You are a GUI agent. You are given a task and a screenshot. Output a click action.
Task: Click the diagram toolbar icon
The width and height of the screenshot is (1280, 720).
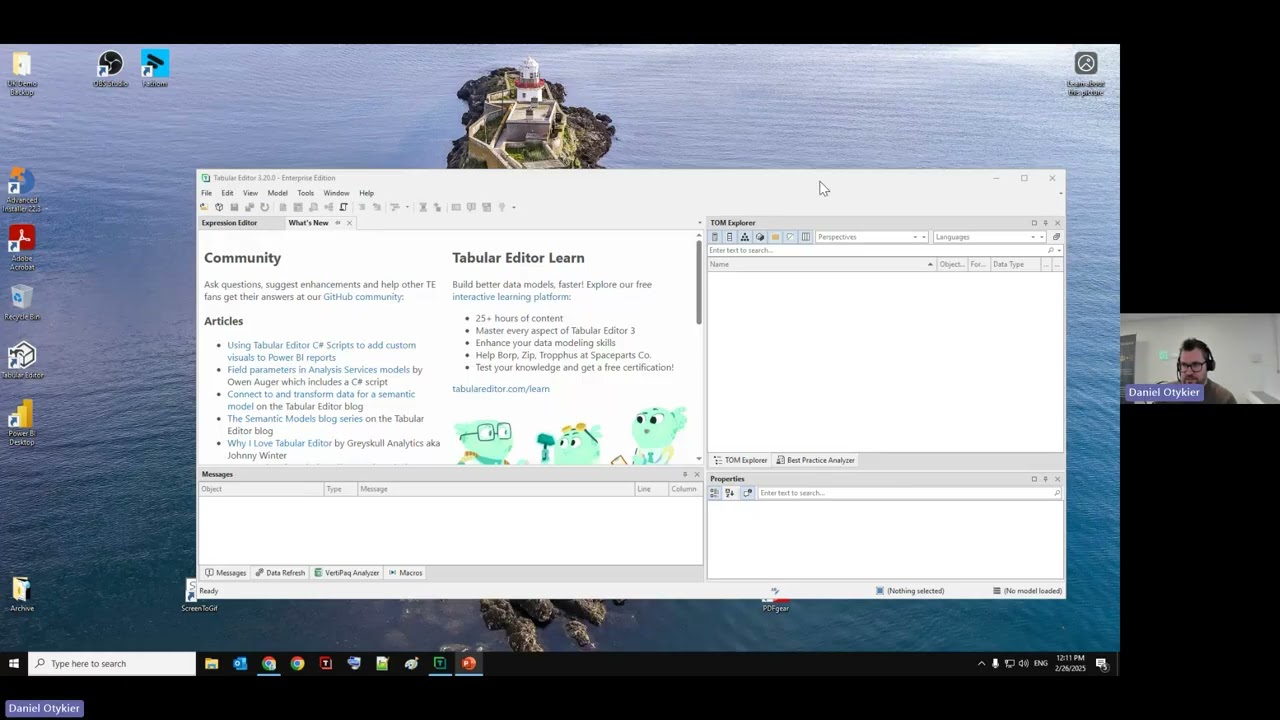point(329,207)
